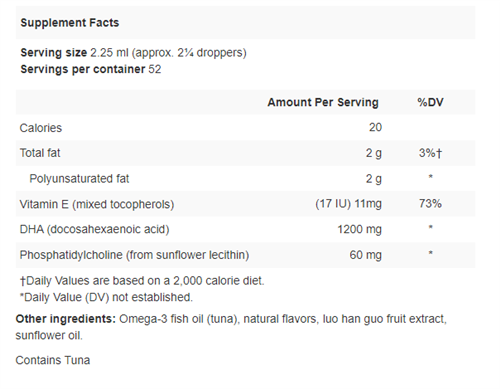The height and width of the screenshot is (389, 500).
Task: Select the Total fat row label
Action: [40, 153]
